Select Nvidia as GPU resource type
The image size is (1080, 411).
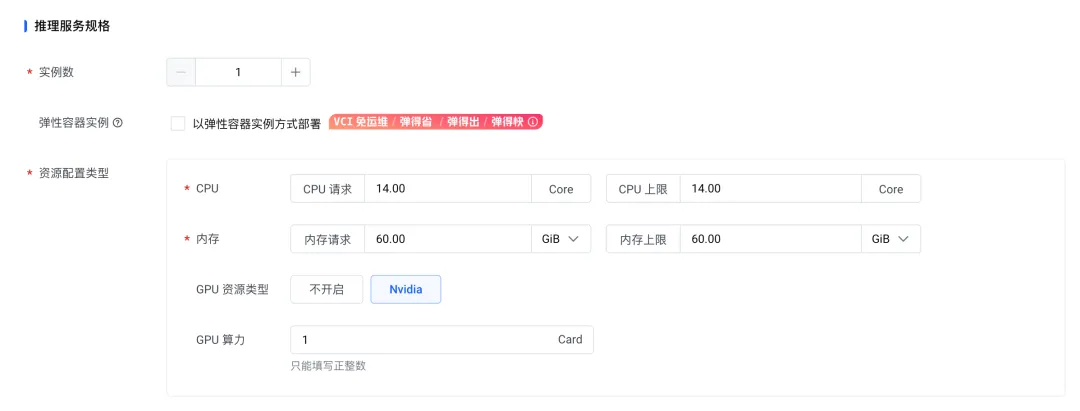406,289
